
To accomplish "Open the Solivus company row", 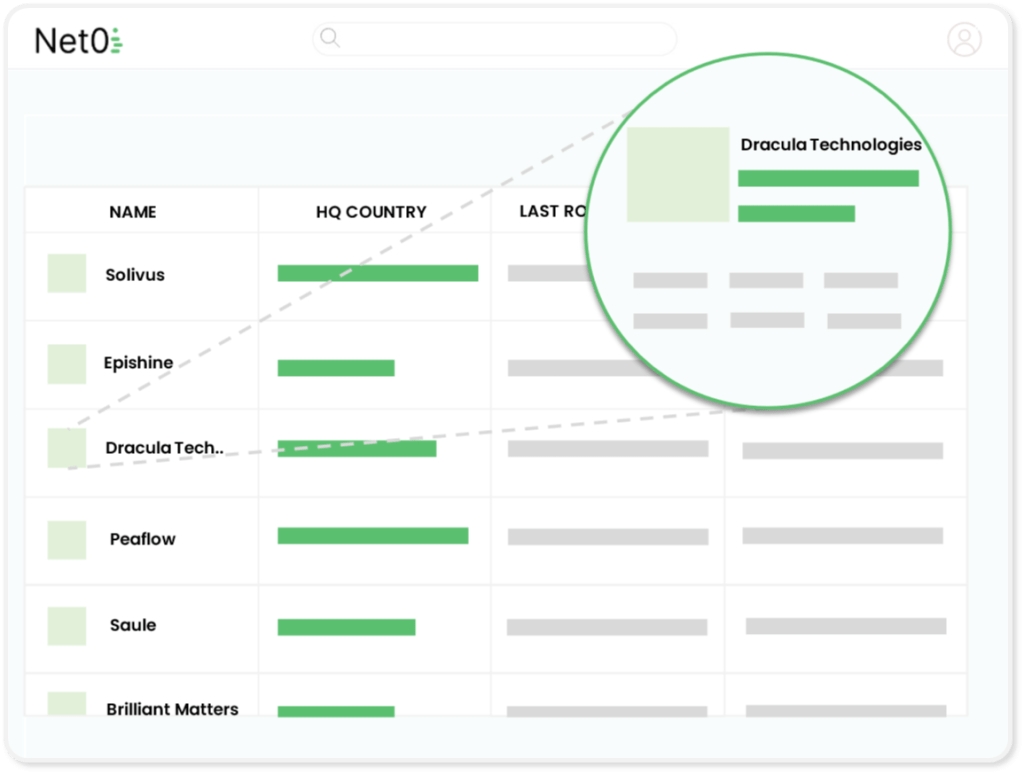I will [135, 275].
